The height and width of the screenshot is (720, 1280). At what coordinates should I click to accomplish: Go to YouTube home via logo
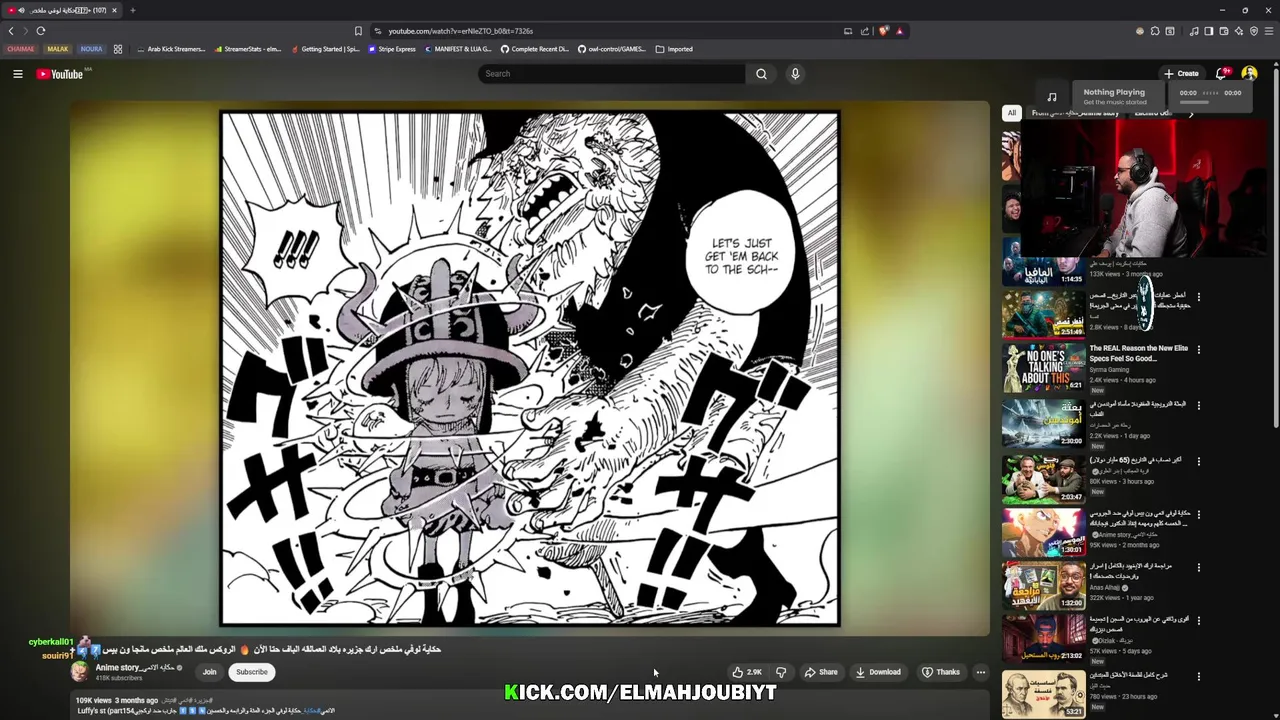(x=60, y=74)
